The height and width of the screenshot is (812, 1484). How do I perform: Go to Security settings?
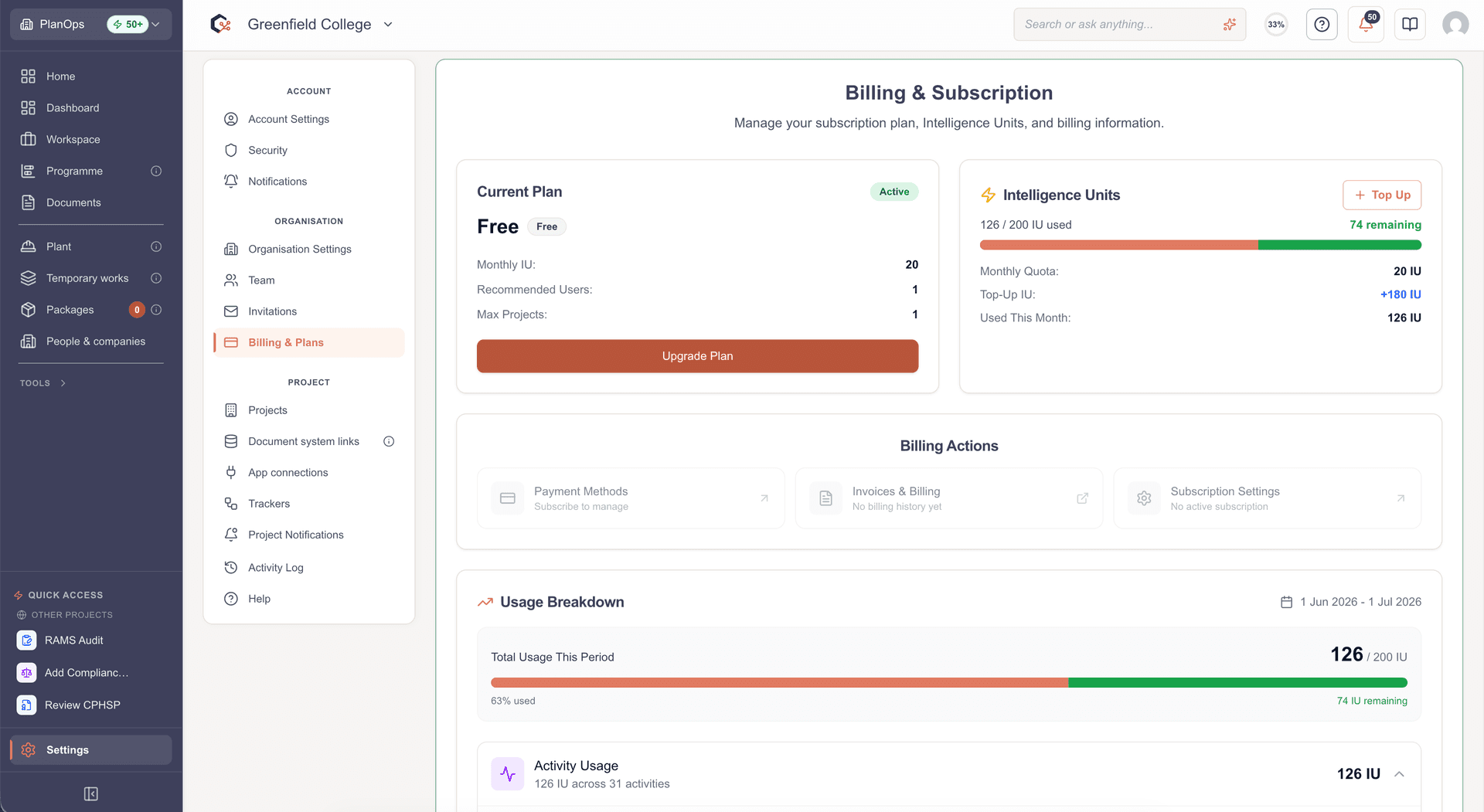(309, 150)
